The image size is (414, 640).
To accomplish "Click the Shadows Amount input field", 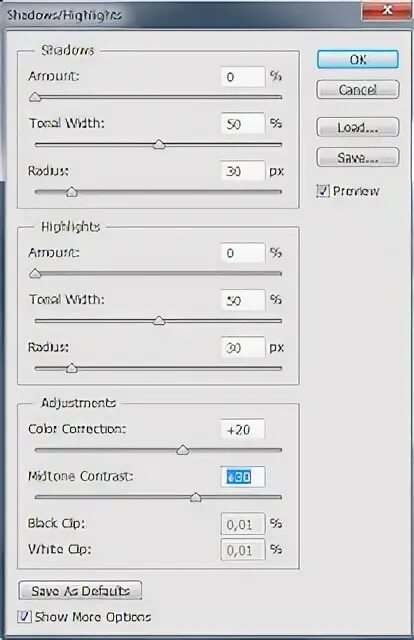I will point(243,77).
